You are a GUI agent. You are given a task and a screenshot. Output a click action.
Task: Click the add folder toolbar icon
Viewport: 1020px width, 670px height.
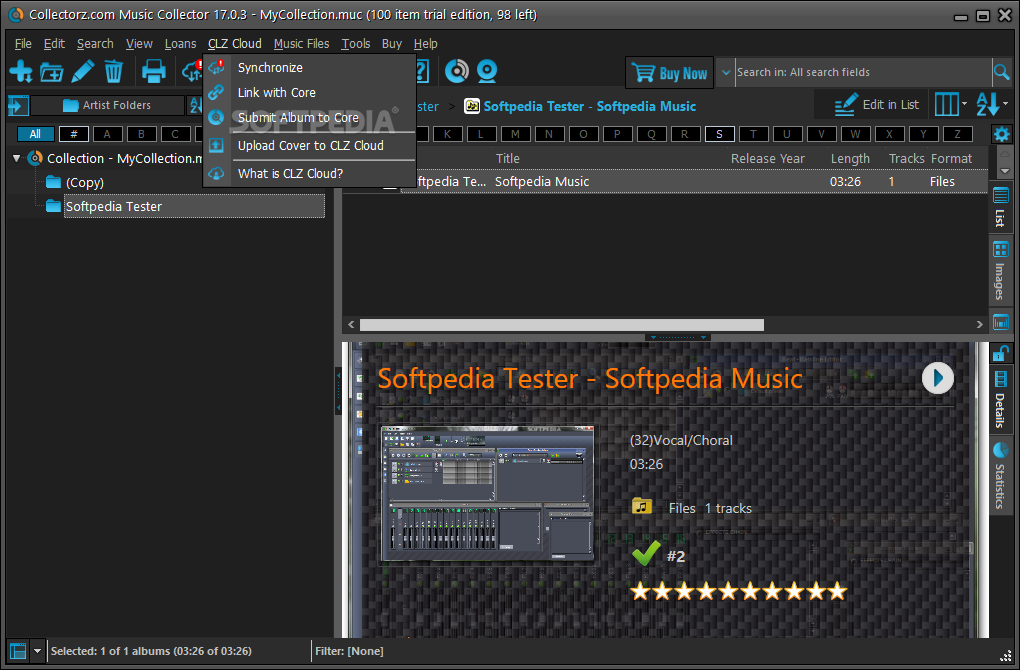(x=51, y=72)
